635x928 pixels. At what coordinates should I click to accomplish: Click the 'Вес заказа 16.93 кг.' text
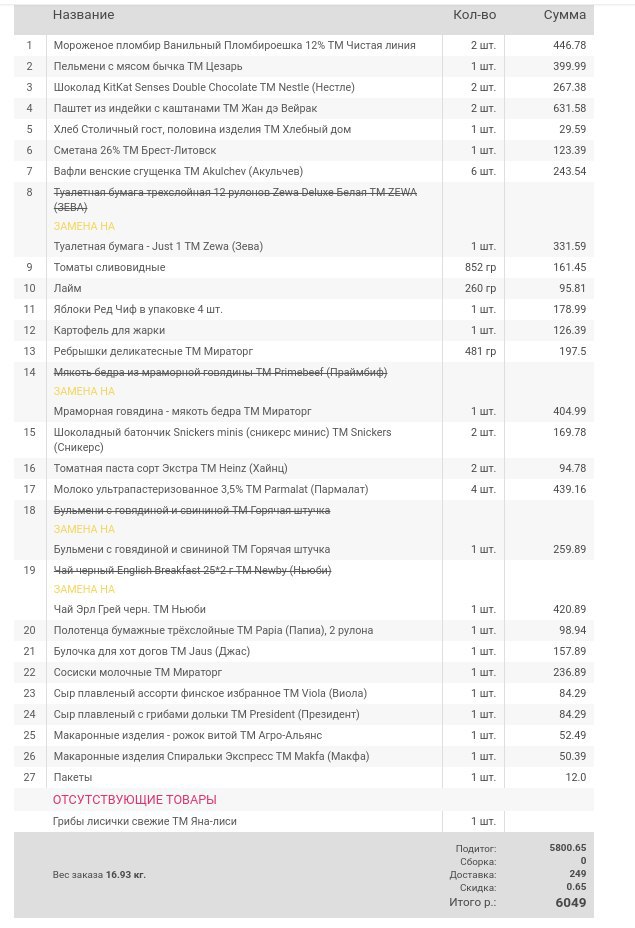point(99,875)
